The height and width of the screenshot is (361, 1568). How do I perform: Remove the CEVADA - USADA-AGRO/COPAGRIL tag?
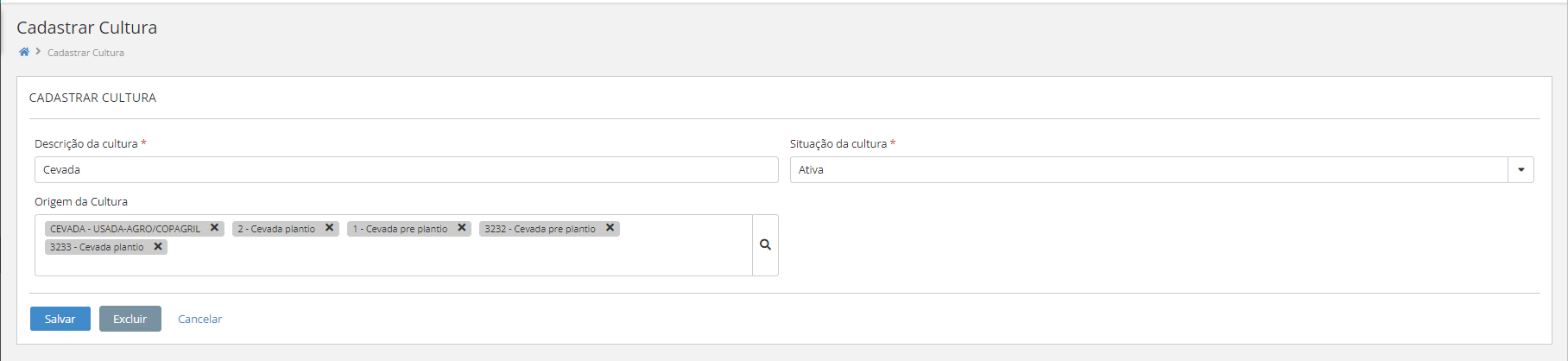[x=214, y=228]
